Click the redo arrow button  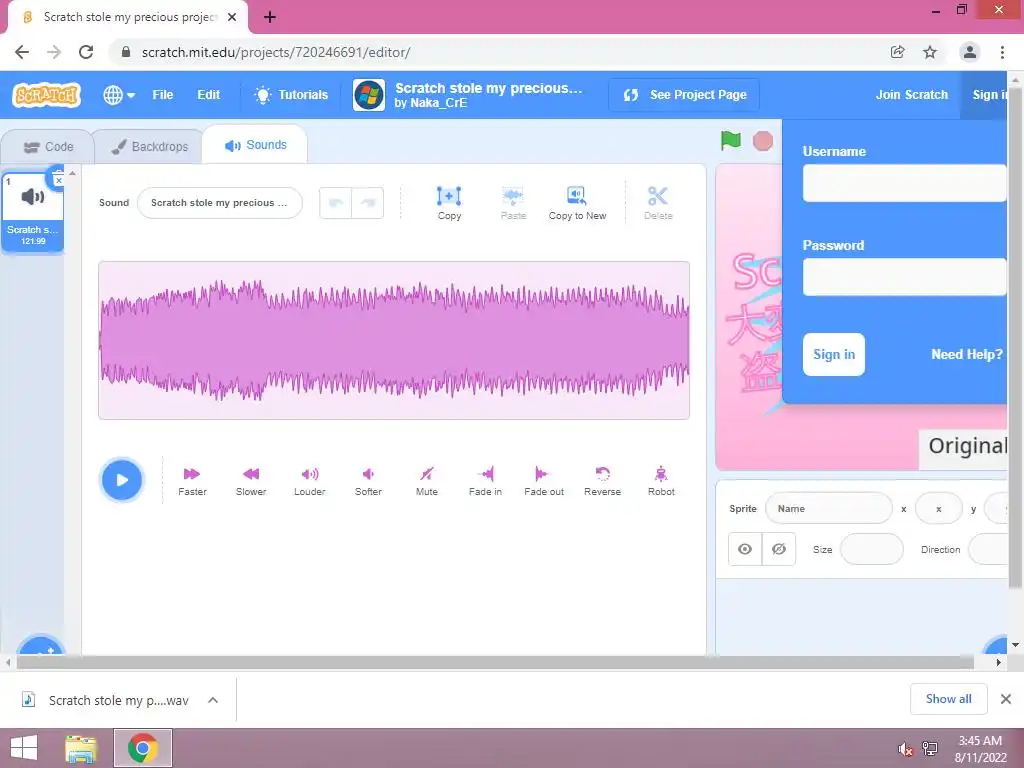tap(368, 203)
